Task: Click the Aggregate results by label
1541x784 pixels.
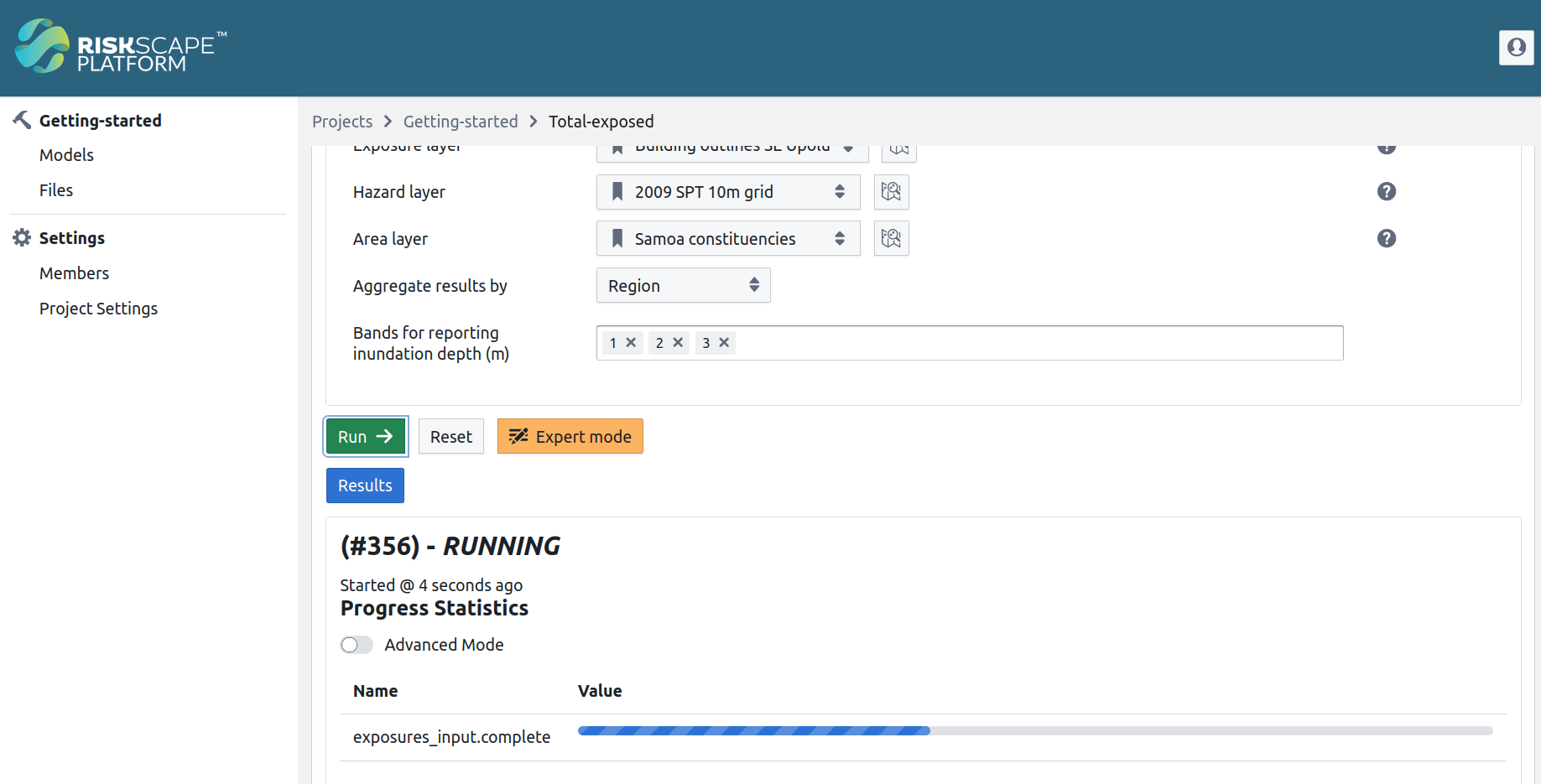Action: click(430, 286)
